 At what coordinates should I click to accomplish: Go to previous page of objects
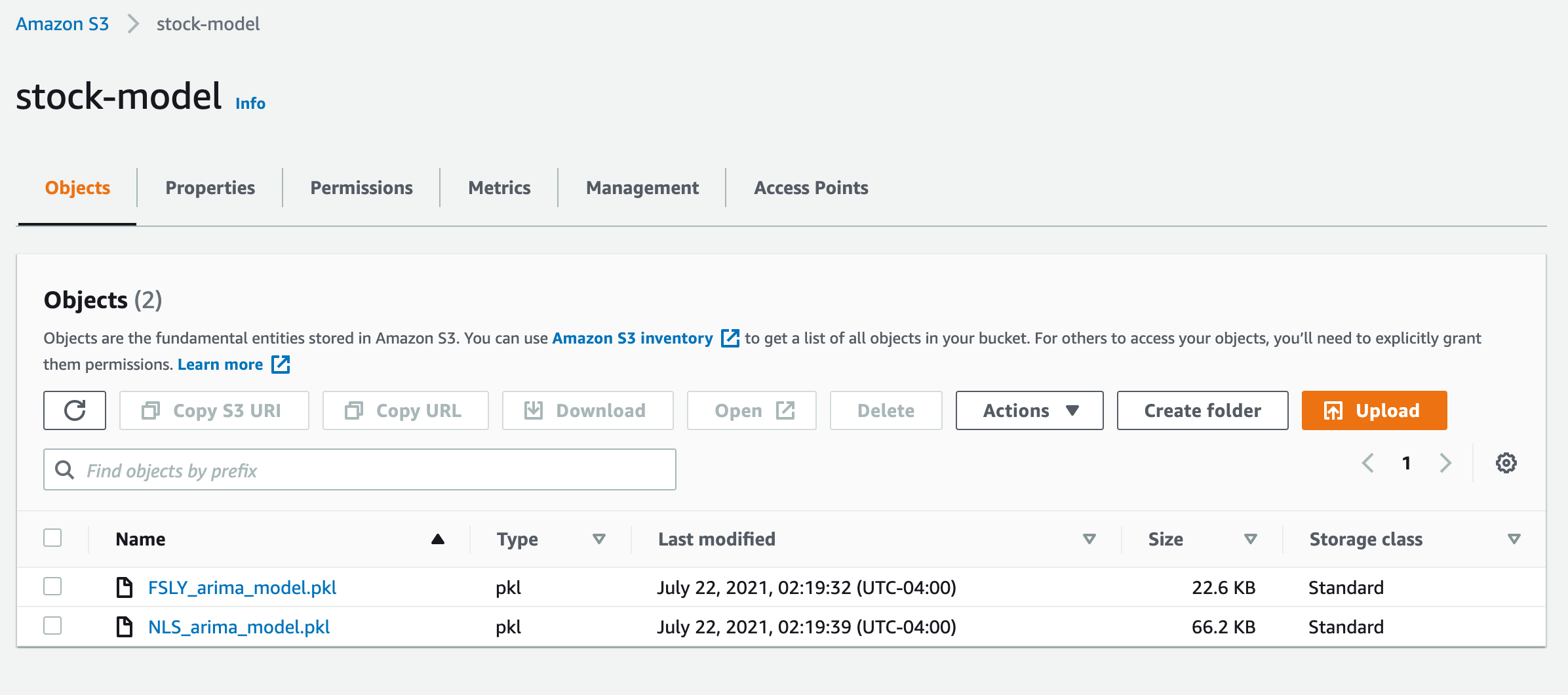click(x=1368, y=463)
